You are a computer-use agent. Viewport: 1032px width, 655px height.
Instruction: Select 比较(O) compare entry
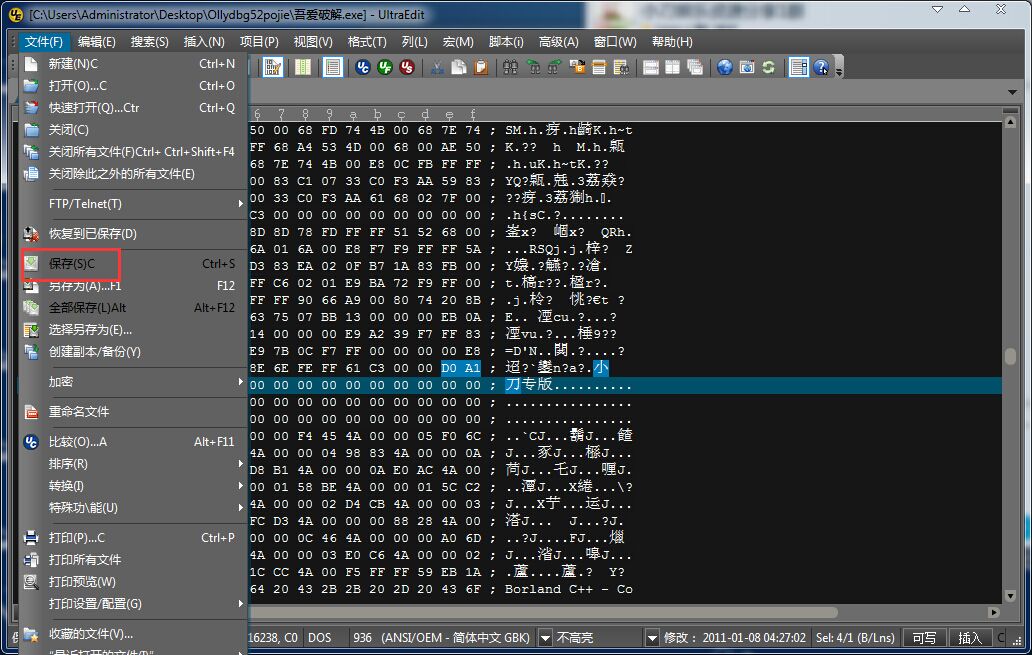pos(132,442)
